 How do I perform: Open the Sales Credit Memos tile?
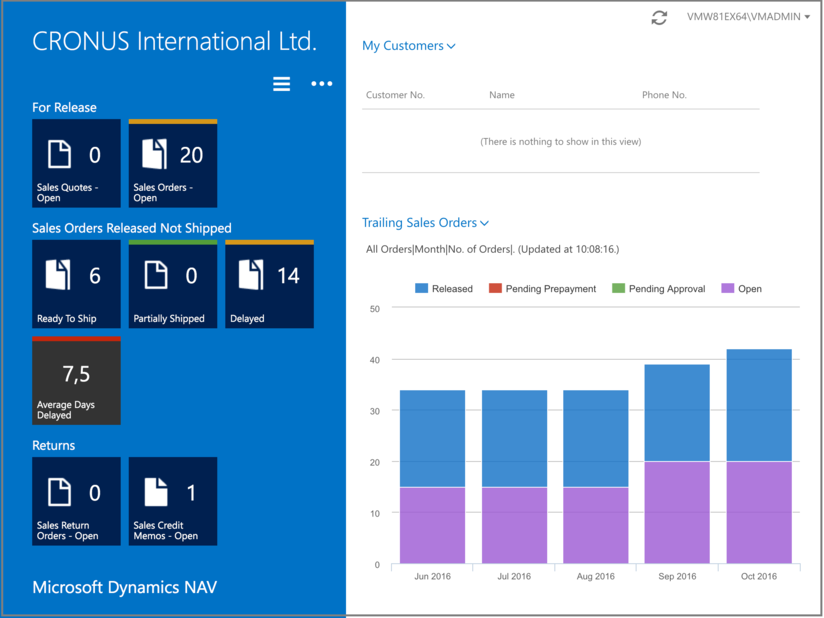click(x=172, y=500)
